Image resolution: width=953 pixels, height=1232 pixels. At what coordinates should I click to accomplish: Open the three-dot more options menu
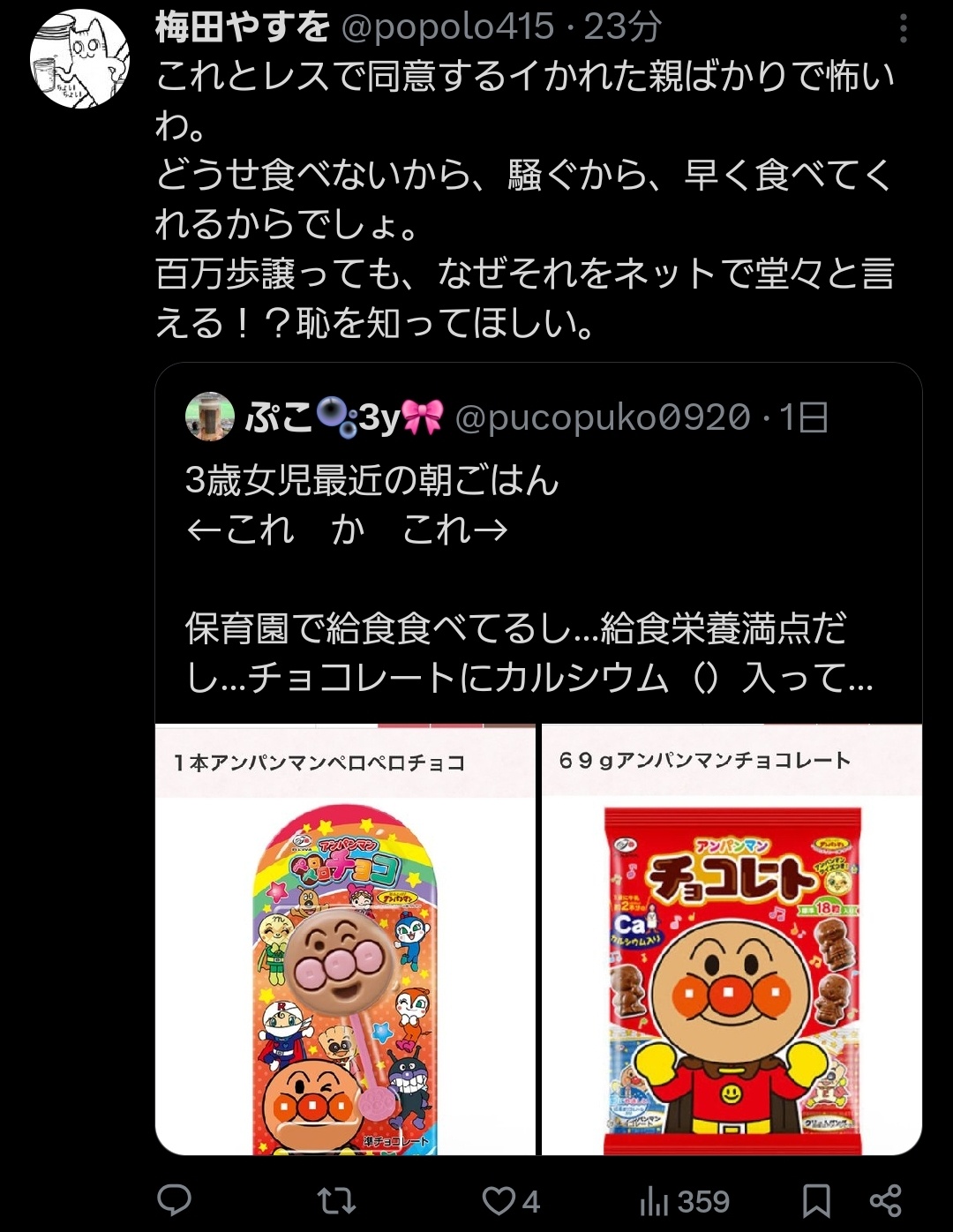[903, 28]
